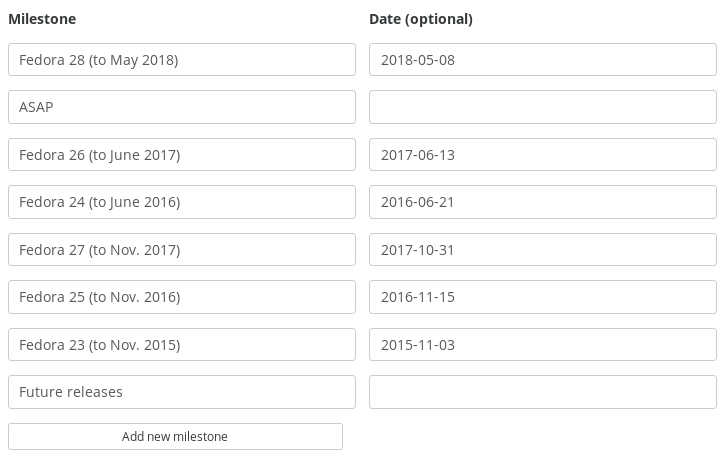Select the Future releases milestone field
This screenshot has height=457, width=721.
[x=182, y=392]
